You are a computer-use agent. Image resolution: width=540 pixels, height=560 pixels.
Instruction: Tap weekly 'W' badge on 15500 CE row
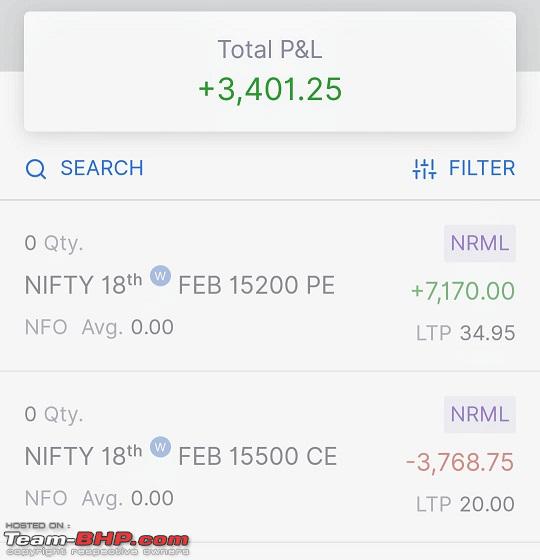pyautogui.click(x=160, y=447)
